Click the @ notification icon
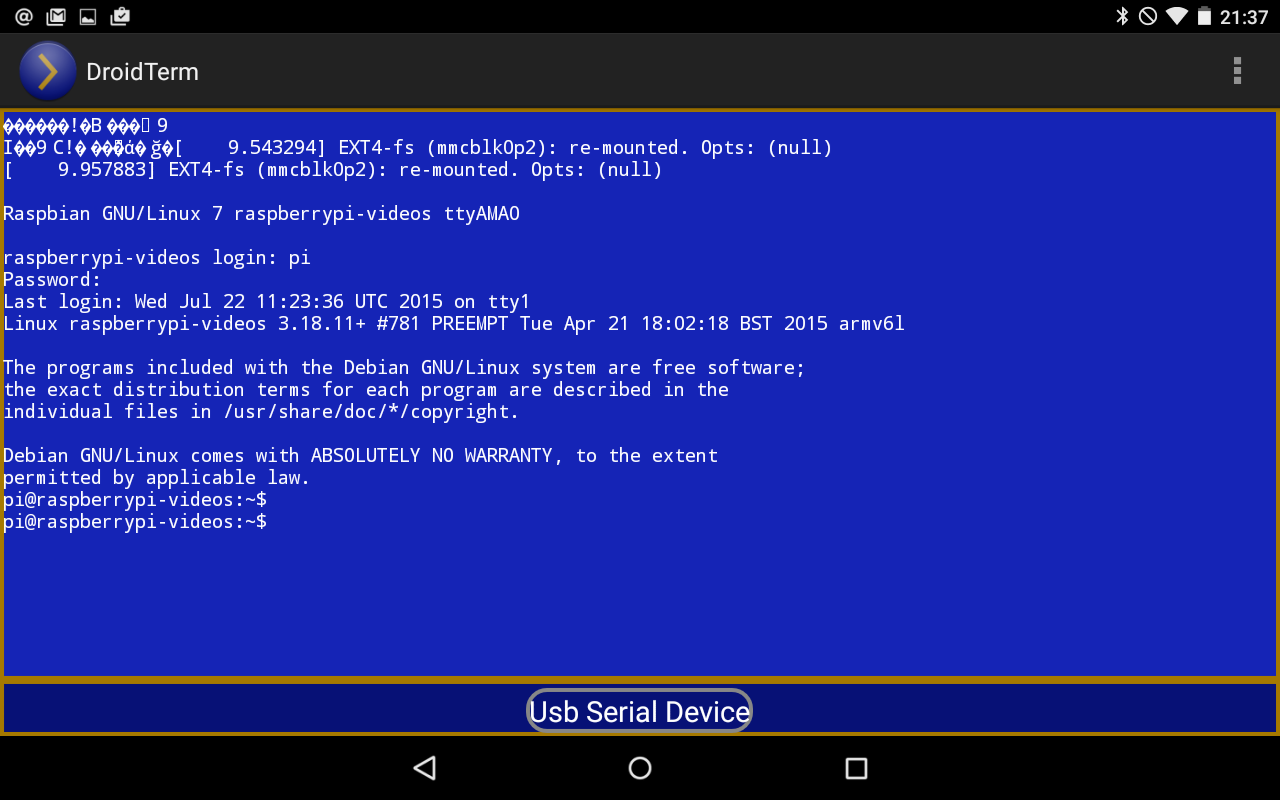The height and width of the screenshot is (800, 1280). pyautogui.click(x=23, y=16)
